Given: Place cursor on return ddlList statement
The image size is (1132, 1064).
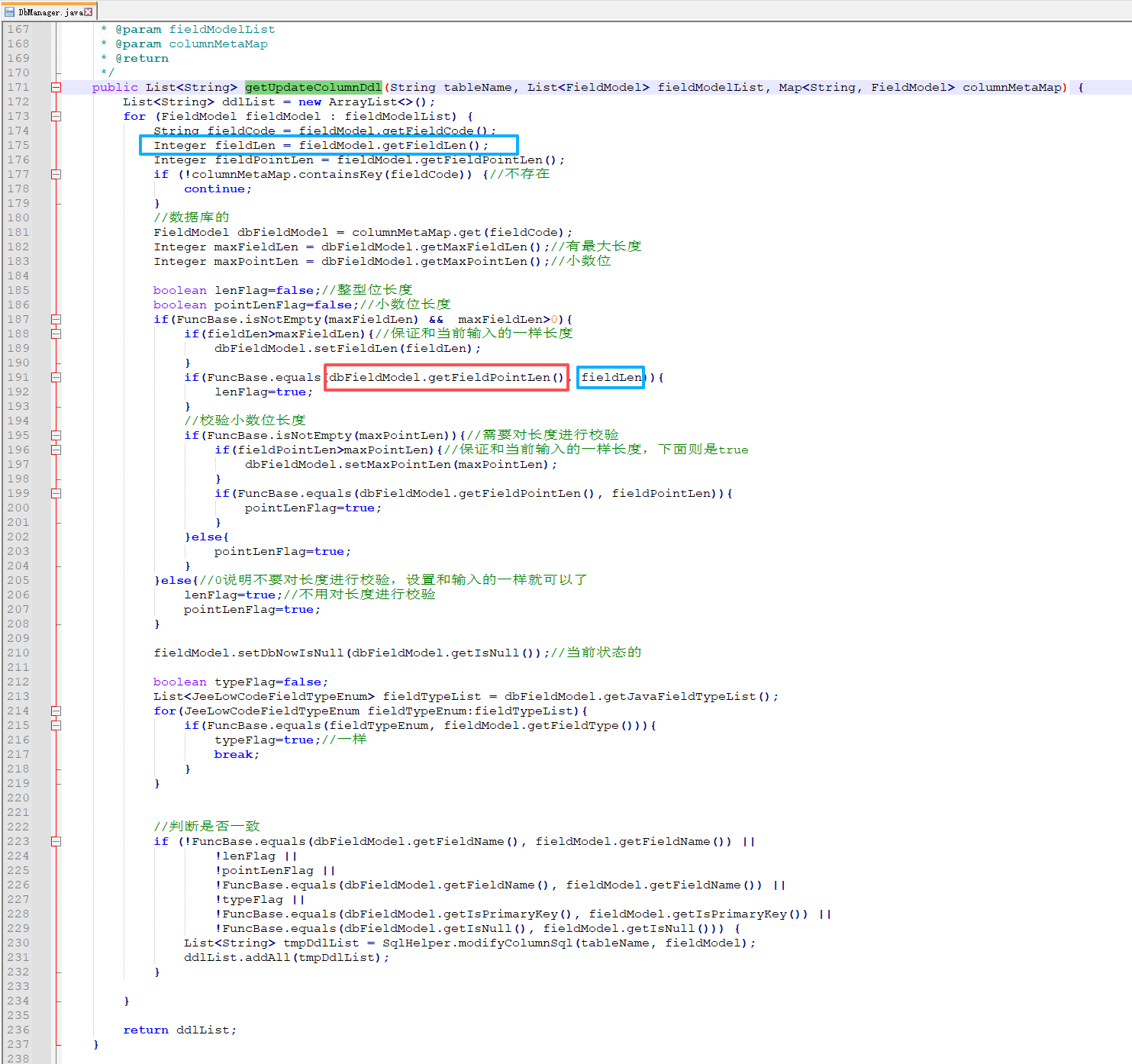Looking at the screenshot, I should click(x=179, y=1030).
